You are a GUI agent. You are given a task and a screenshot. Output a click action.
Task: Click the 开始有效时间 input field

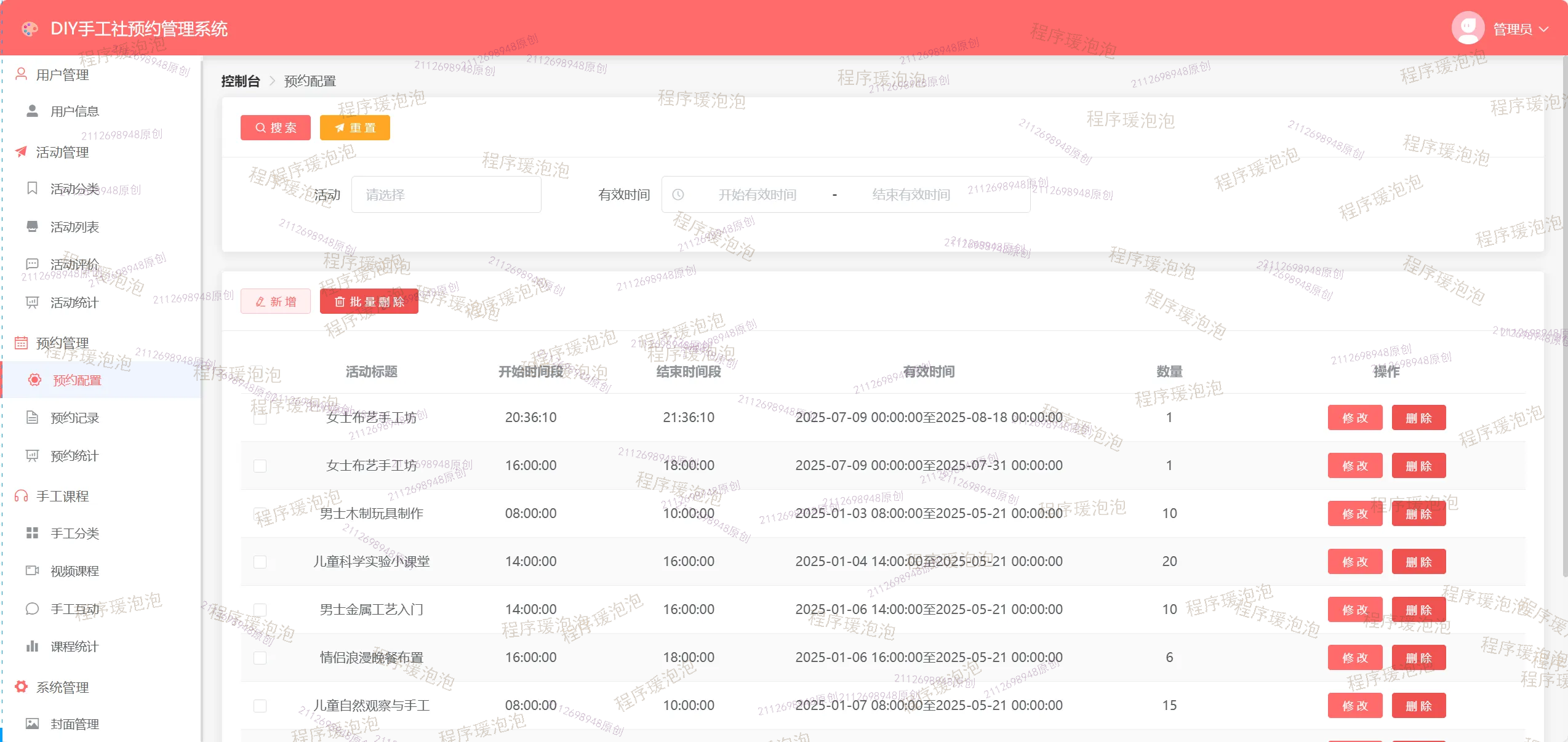[757, 194]
